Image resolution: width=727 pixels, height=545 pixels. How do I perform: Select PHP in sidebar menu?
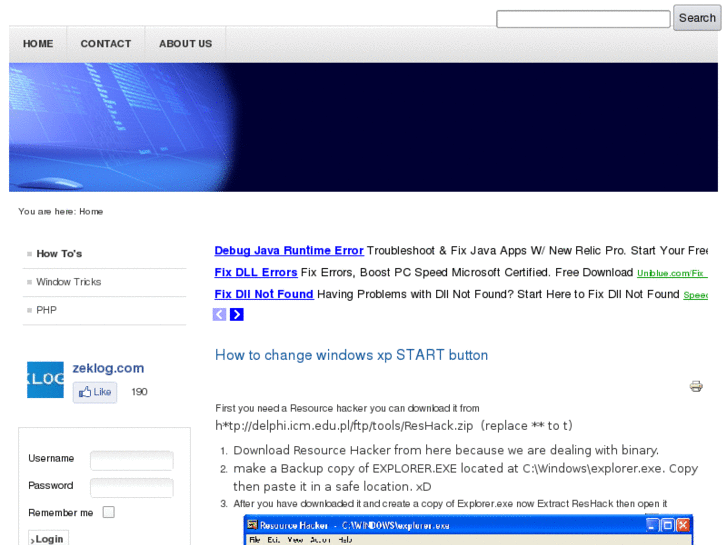46,310
